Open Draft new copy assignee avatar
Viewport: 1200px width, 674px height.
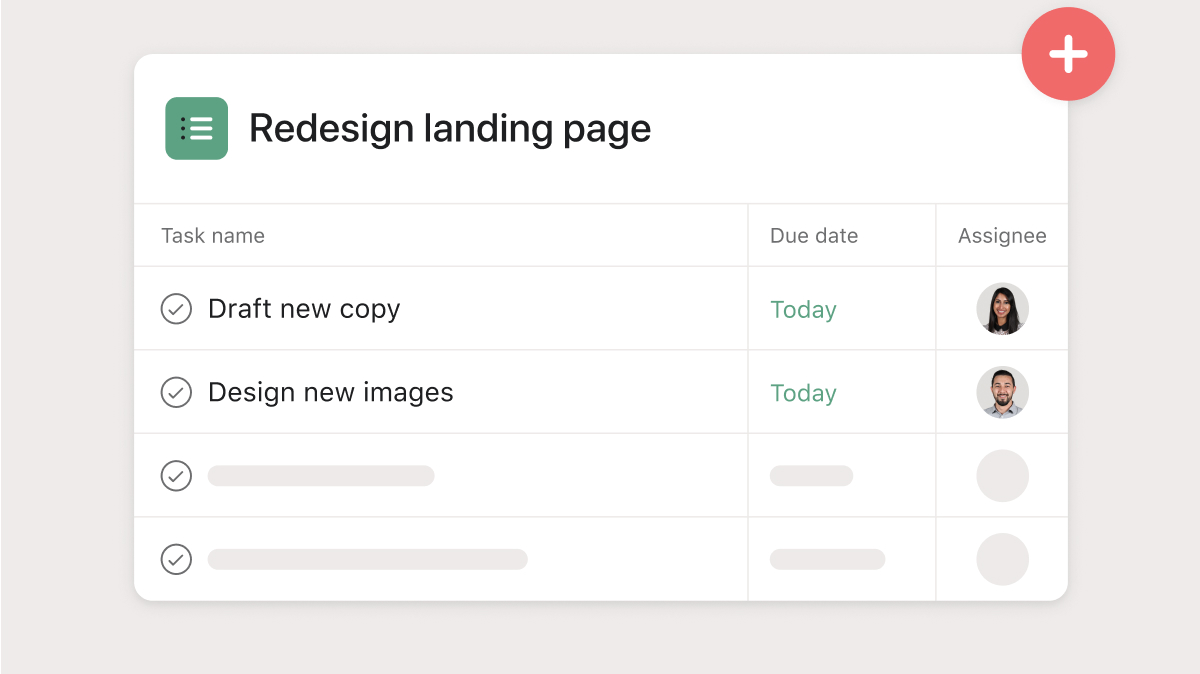[x=1002, y=309]
